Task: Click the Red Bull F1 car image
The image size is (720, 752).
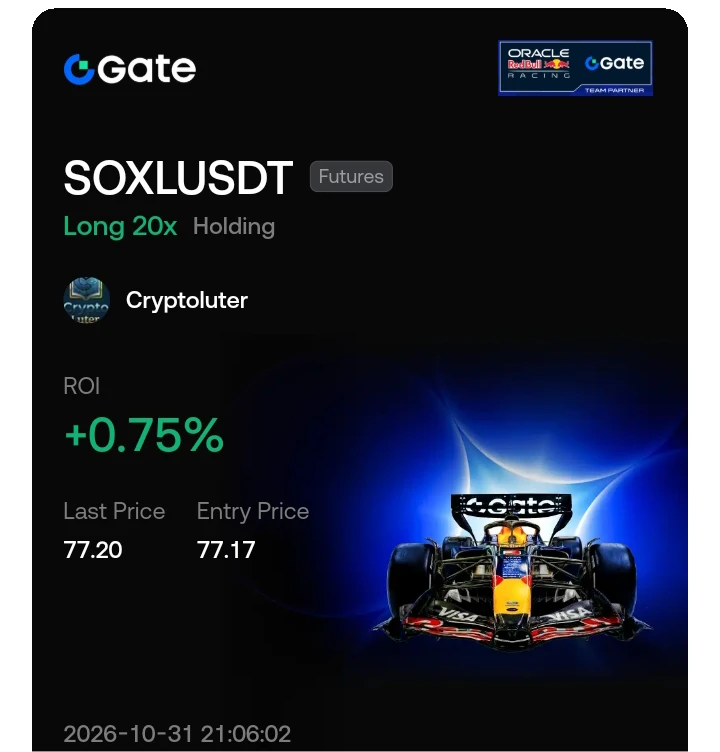Action: pyautogui.click(x=512, y=570)
